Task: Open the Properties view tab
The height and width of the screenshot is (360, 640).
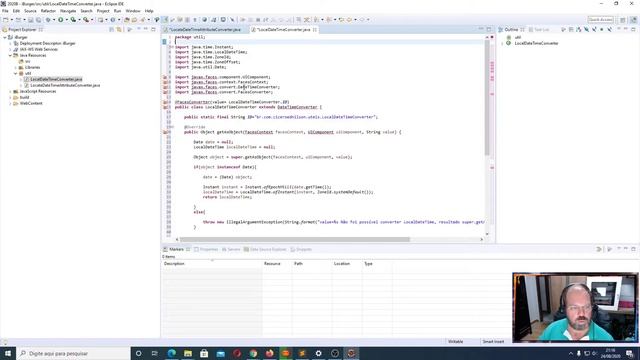Action: pyautogui.click(x=206, y=249)
